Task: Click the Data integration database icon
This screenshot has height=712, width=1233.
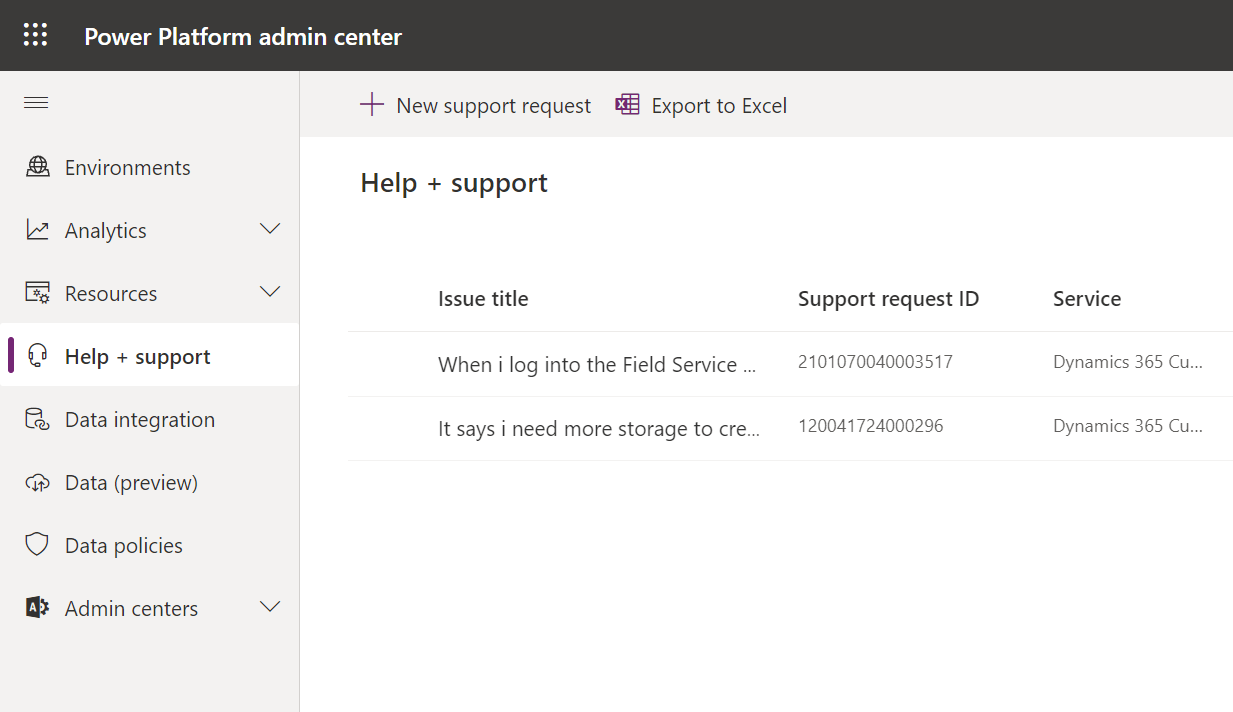Action: pos(37,420)
